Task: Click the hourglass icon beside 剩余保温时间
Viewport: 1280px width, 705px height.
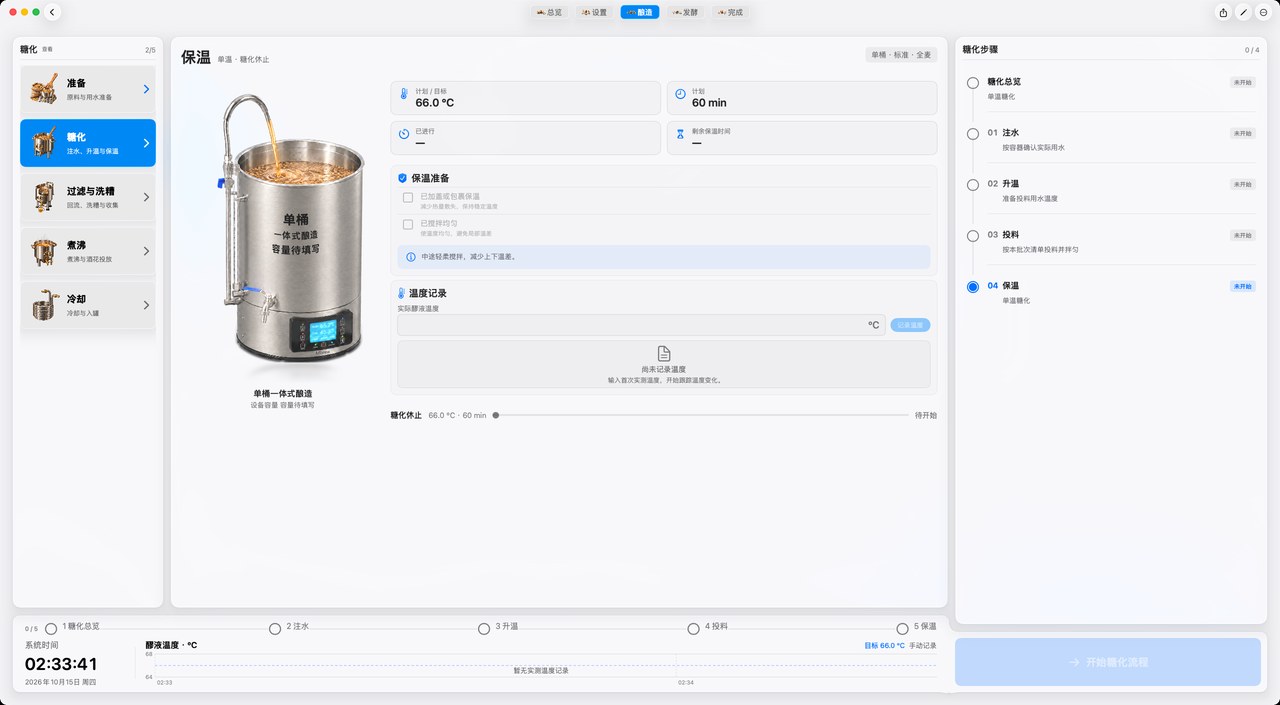Action: (680, 133)
